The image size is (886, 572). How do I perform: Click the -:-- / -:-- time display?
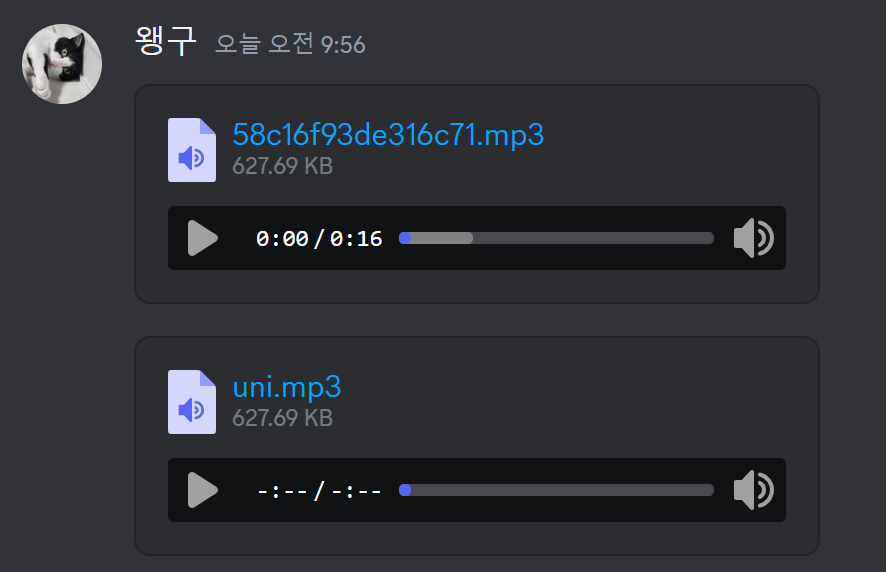(319, 491)
